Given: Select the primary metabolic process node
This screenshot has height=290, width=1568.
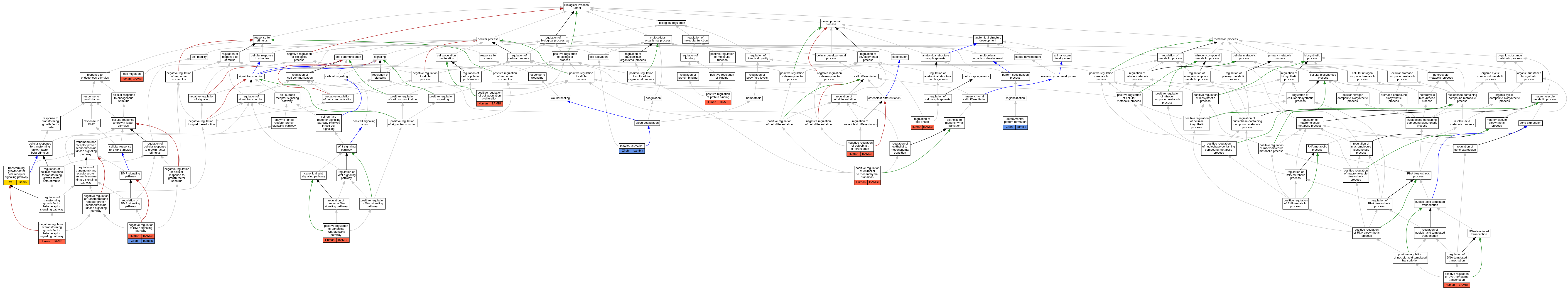Looking at the screenshot, I should coord(1279,57).
